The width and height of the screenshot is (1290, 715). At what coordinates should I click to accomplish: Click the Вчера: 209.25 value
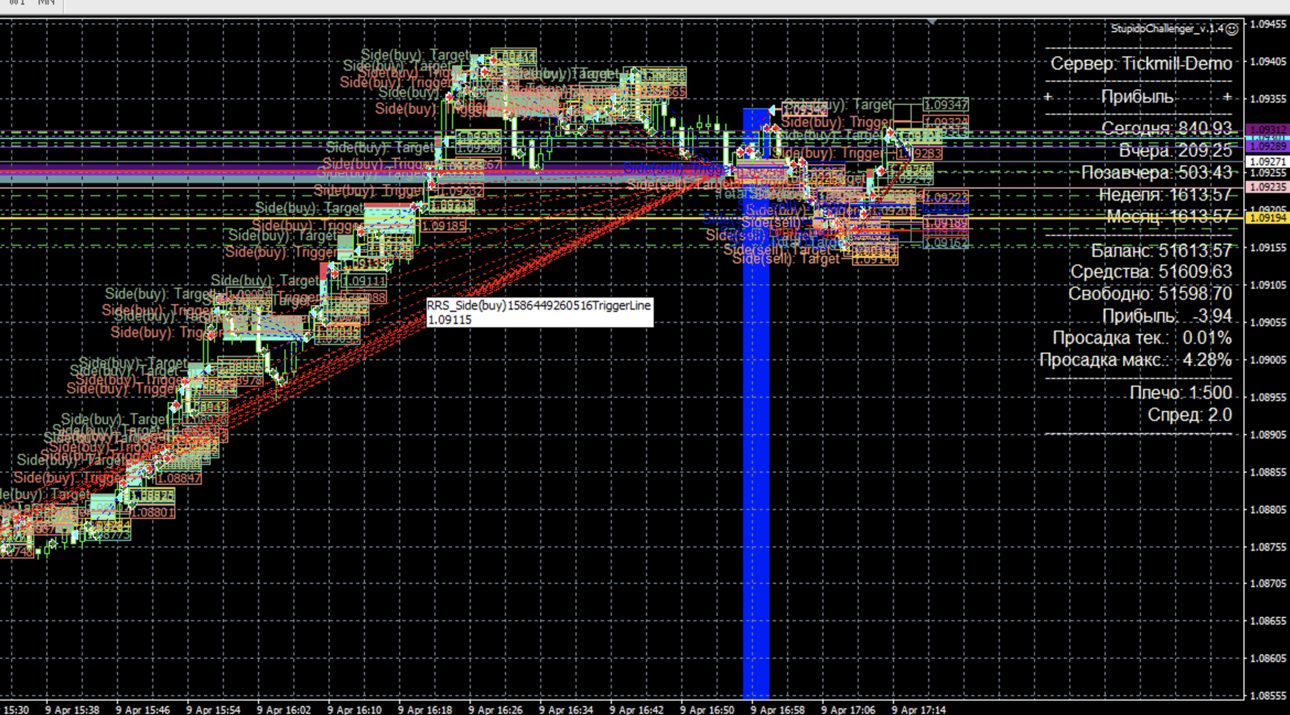point(1175,150)
